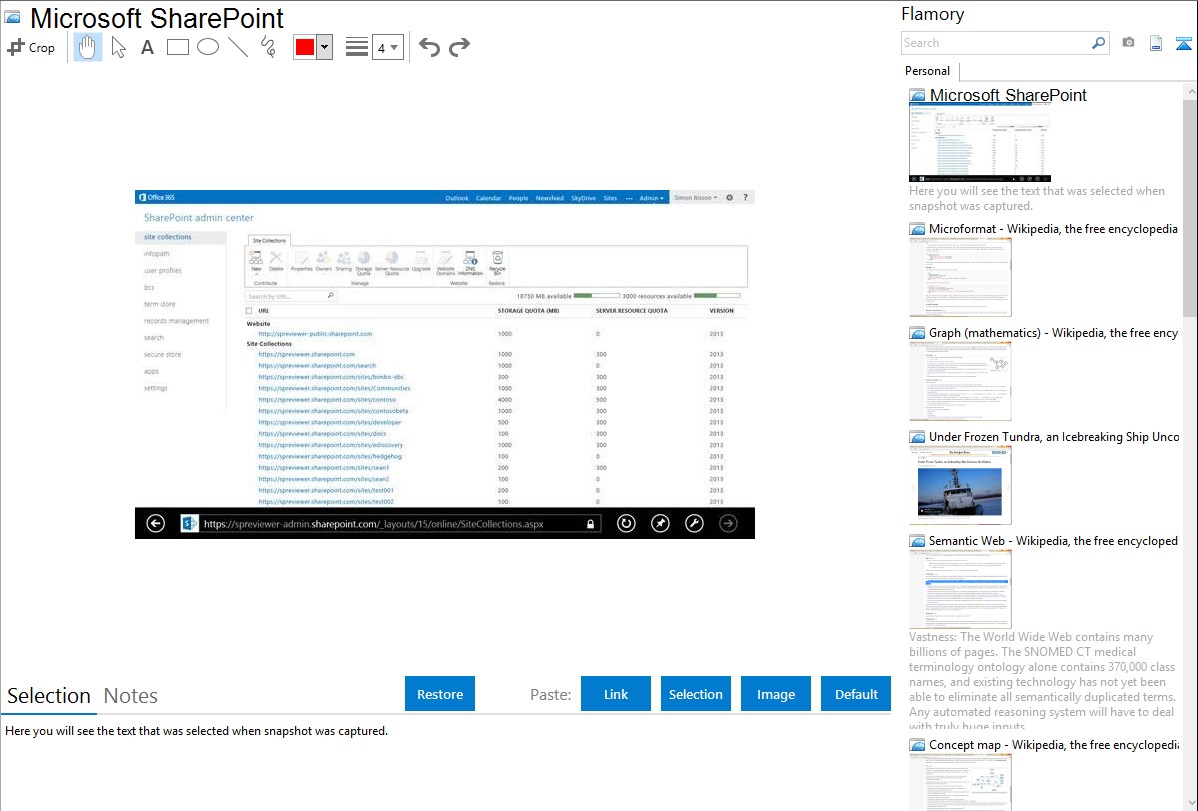Activate the hand pan tool

[88, 47]
